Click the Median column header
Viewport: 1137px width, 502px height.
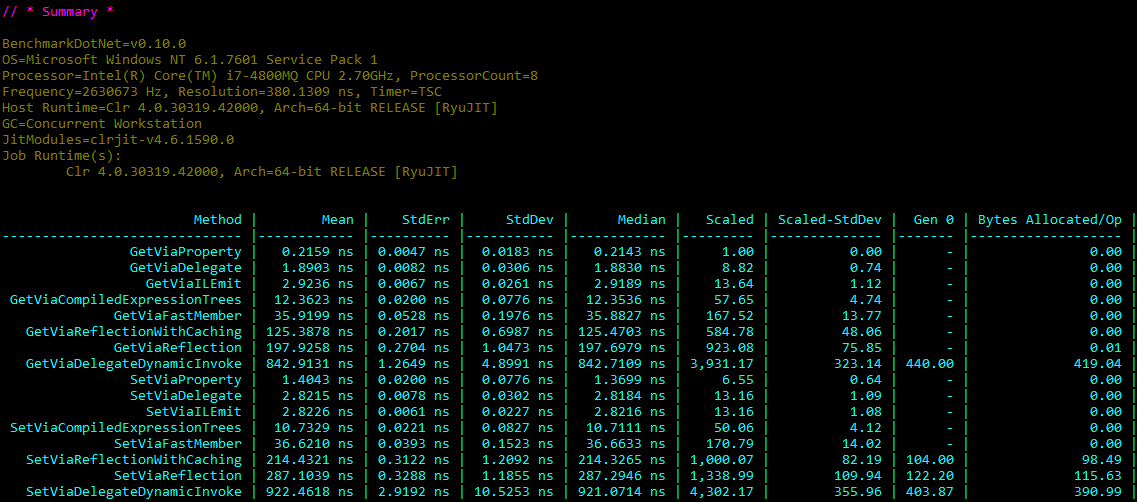point(642,219)
